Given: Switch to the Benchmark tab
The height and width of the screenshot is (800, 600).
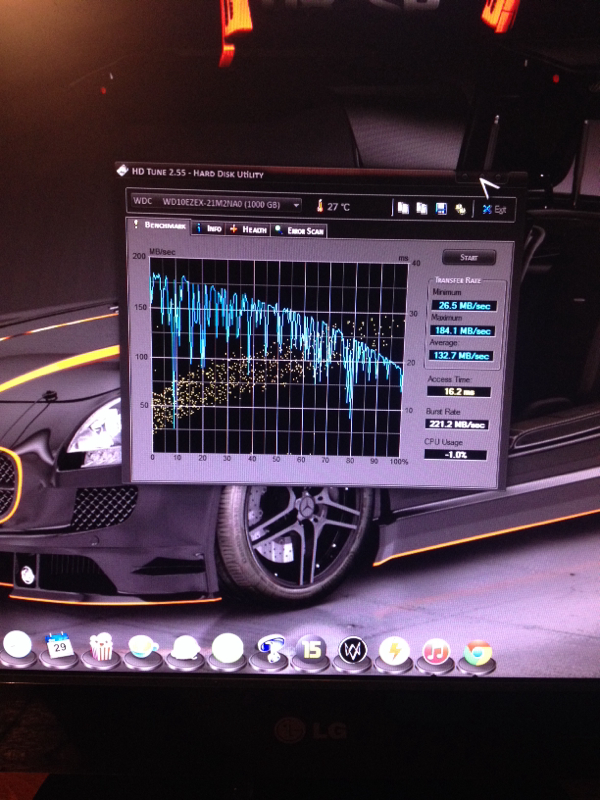Looking at the screenshot, I should pyautogui.click(x=159, y=225).
